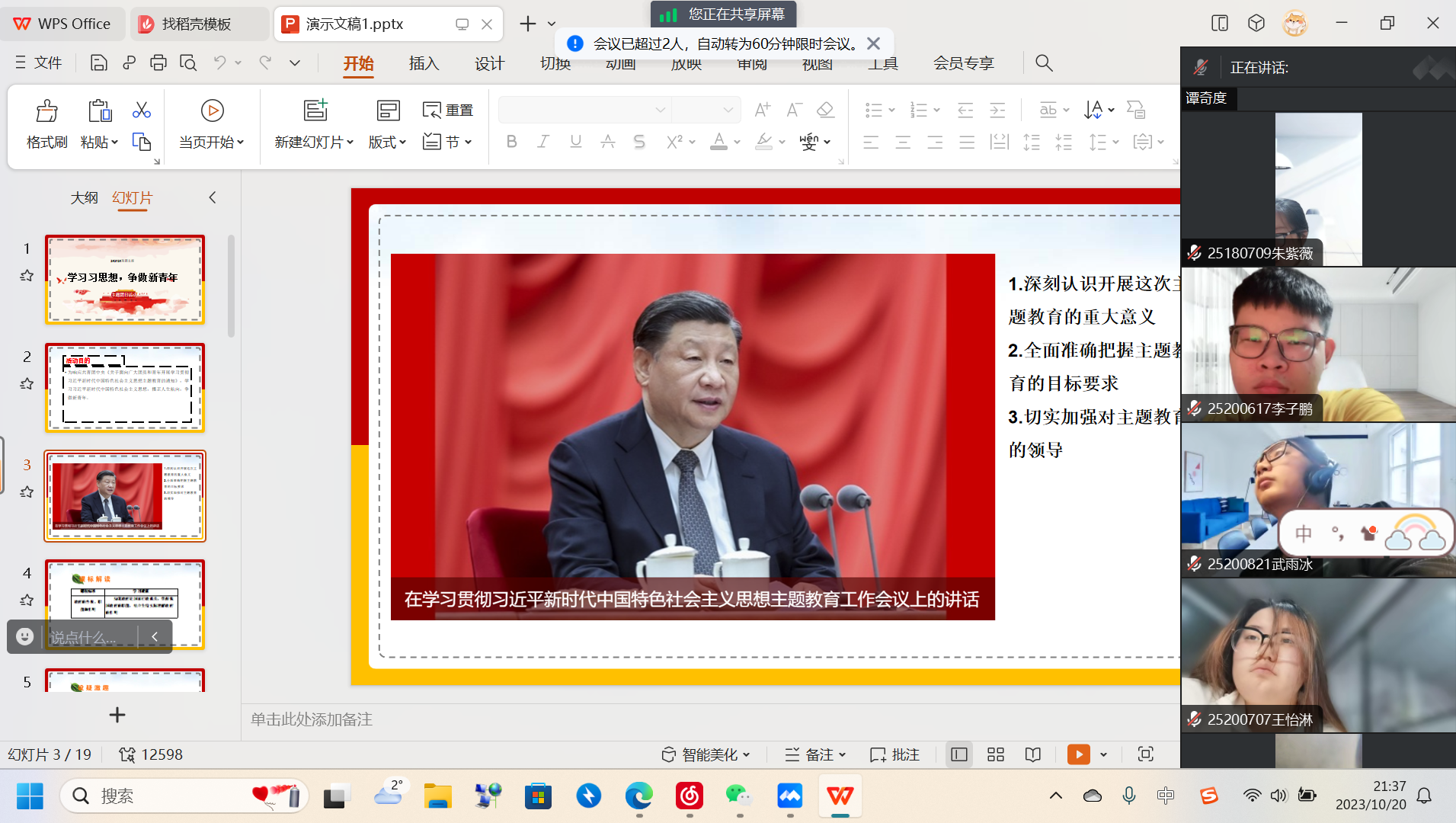Switch to the Outline (大纲) tab
This screenshot has width=1456, height=823.
click(84, 198)
